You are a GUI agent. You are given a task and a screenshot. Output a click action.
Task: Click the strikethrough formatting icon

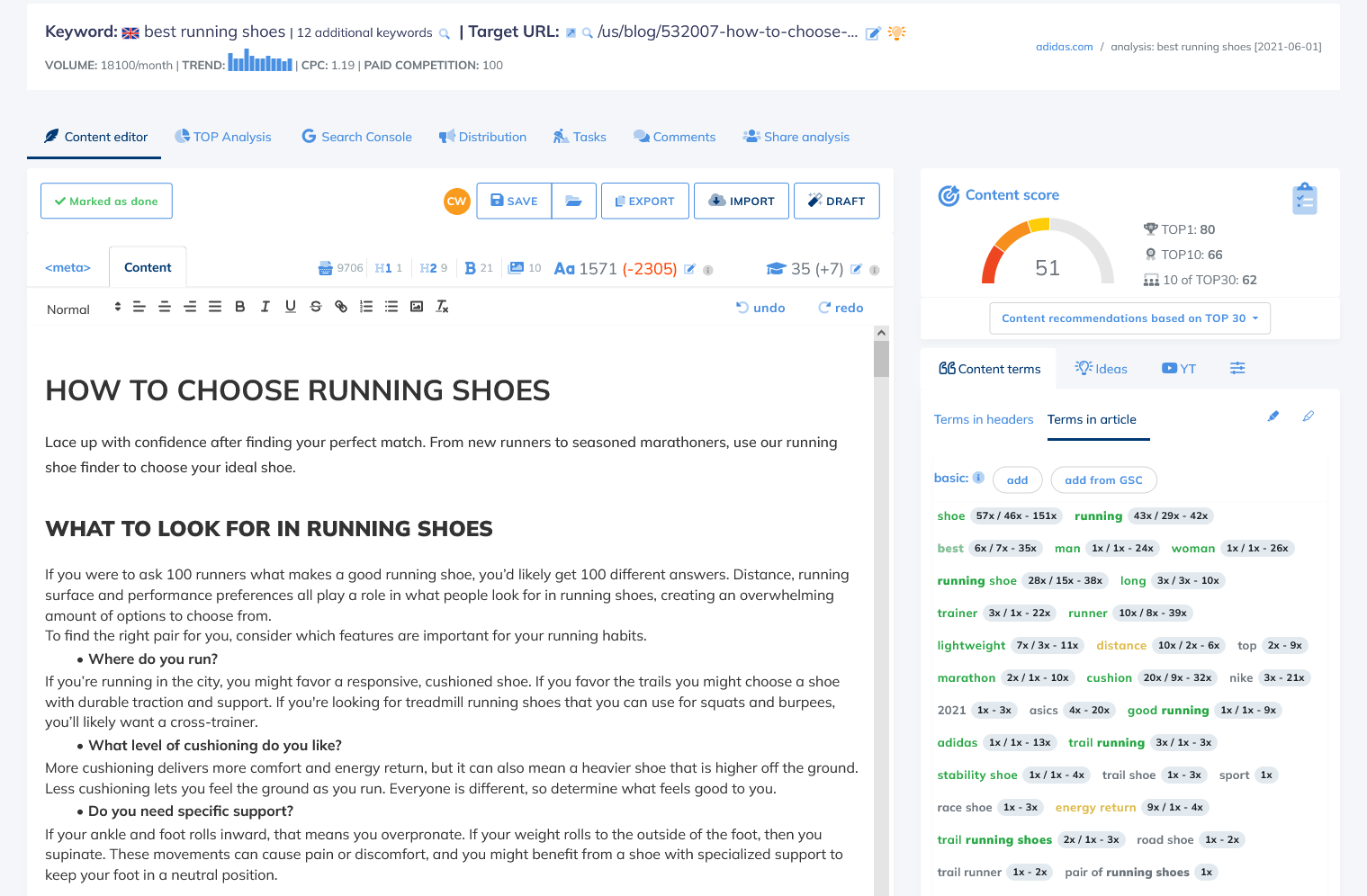coord(316,307)
